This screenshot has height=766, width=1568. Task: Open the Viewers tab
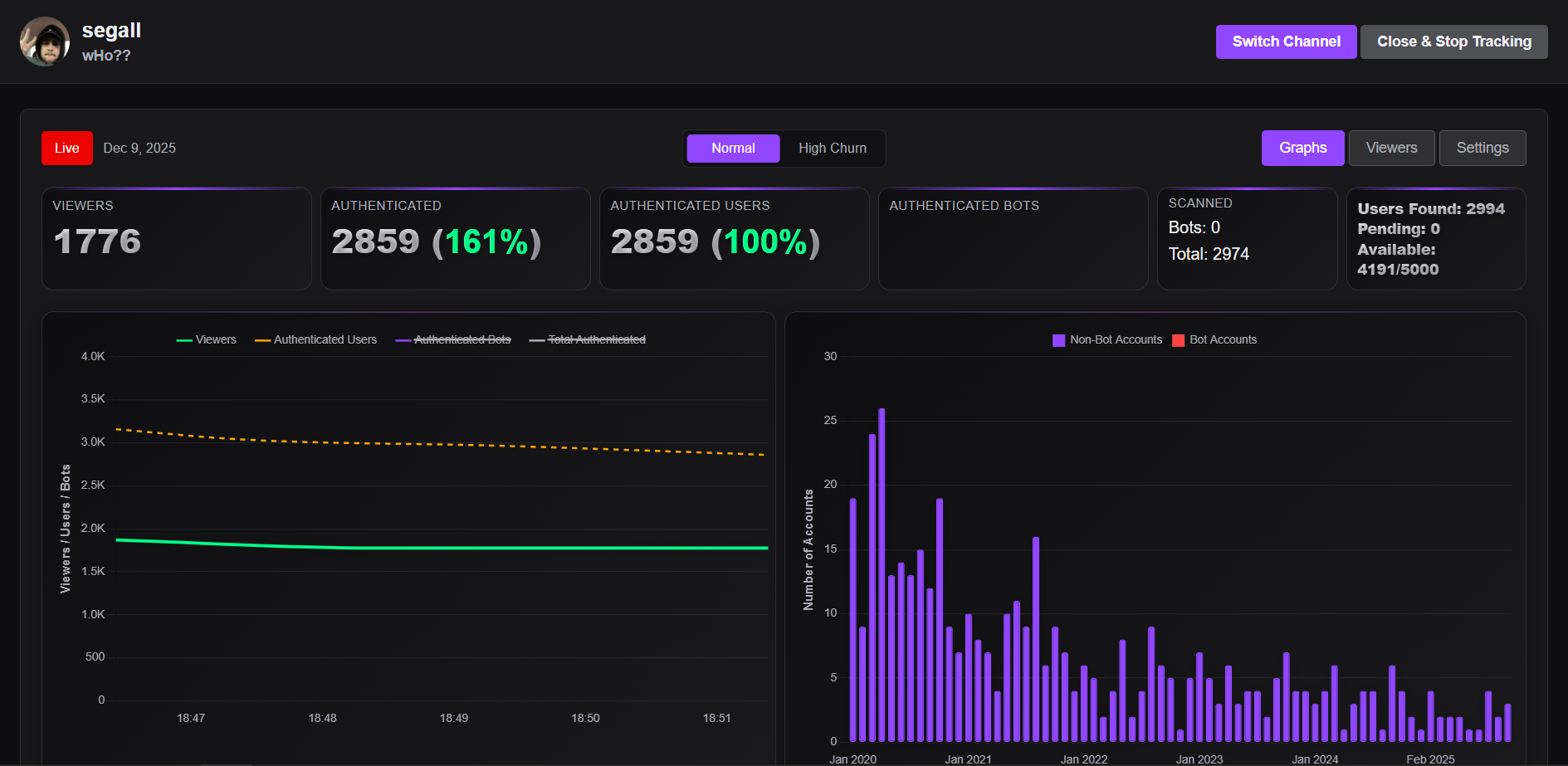click(x=1391, y=148)
